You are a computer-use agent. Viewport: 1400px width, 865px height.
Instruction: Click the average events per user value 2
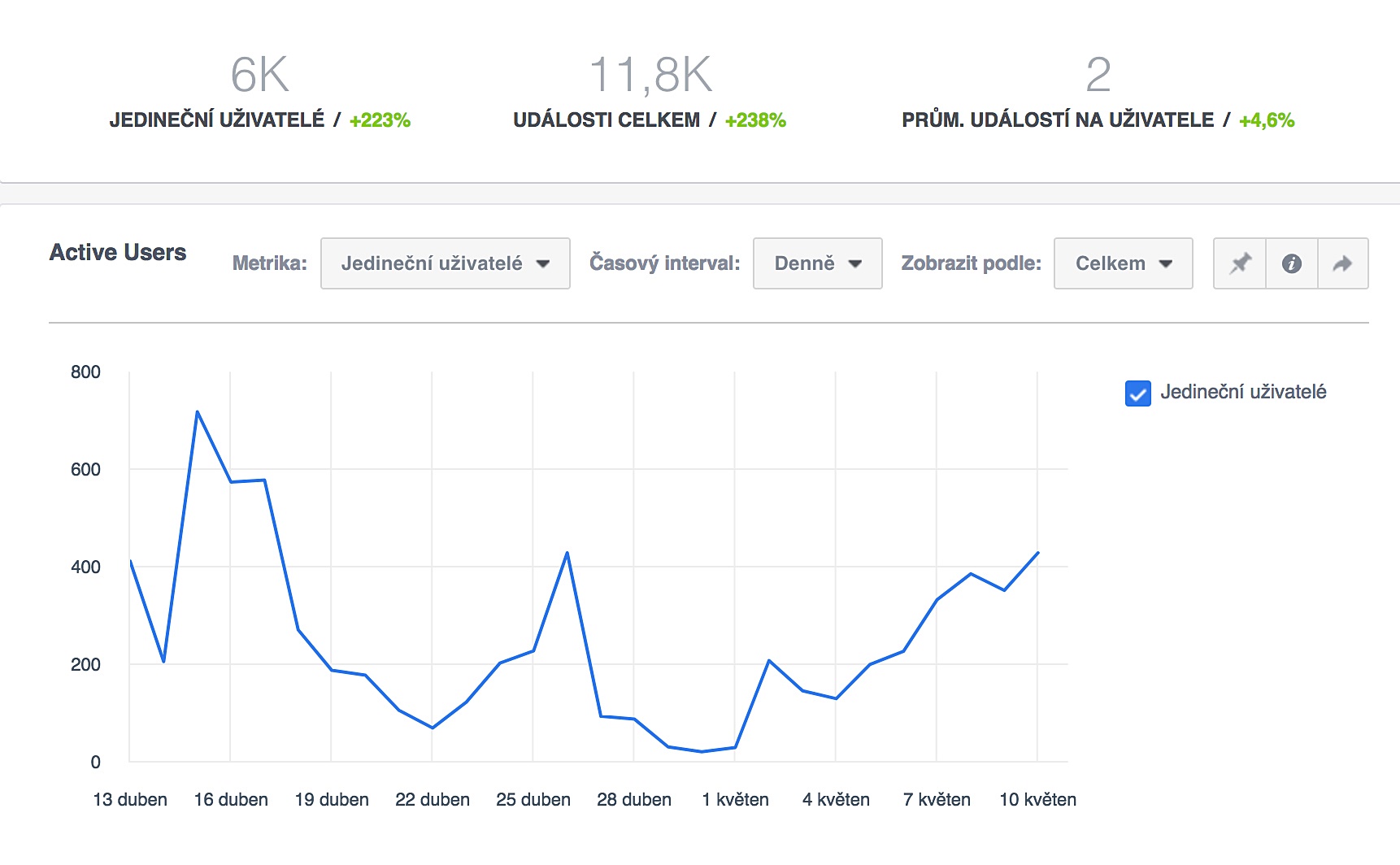1098,75
